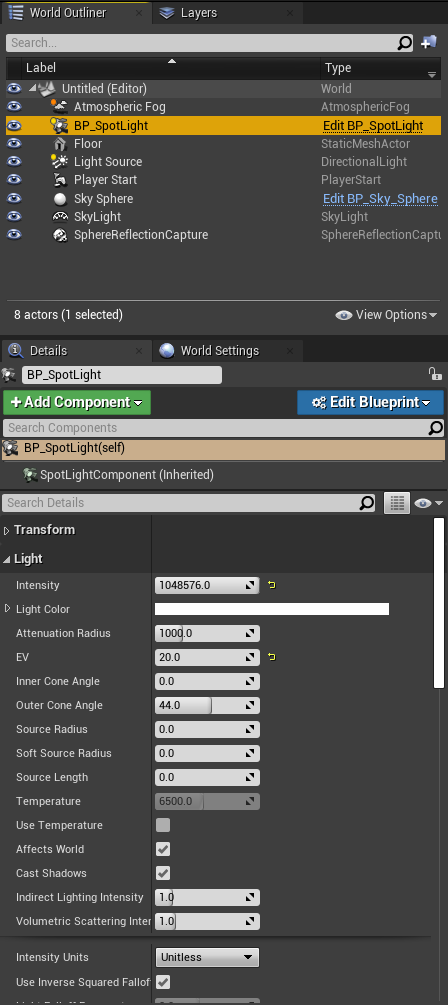The width and height of the screenshot is (448, 1005).
Task: Reset Intensity to default with yellow arrow
Action: [x=272, y=585]
